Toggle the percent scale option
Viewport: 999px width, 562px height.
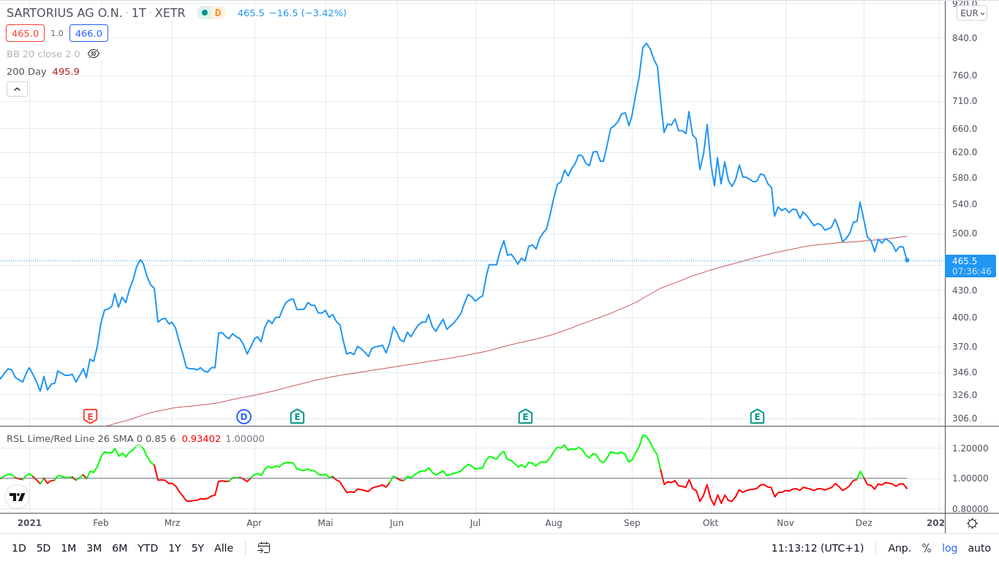click(x=926, y=548)
